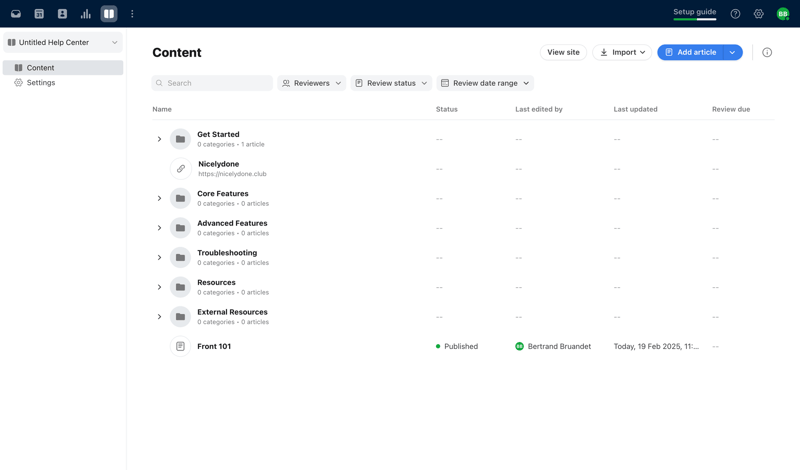This screenshot has height=470, width=800.
Task: Open the Front 101 article
Action: pyautogui.click(x=214, y=346)
